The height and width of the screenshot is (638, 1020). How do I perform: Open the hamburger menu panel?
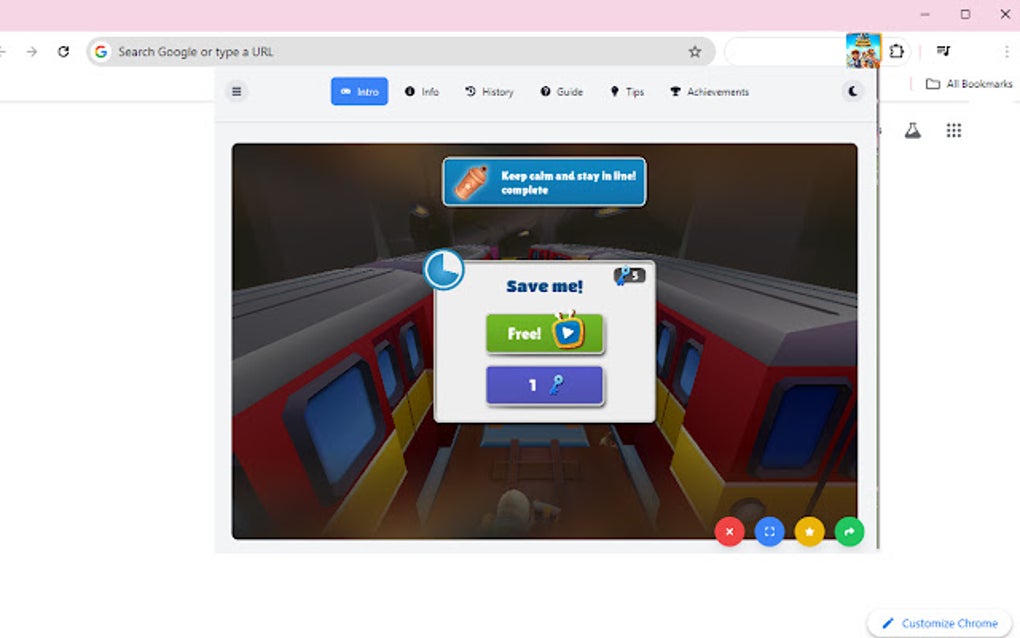pyautogui.click(x=236, y=91)
